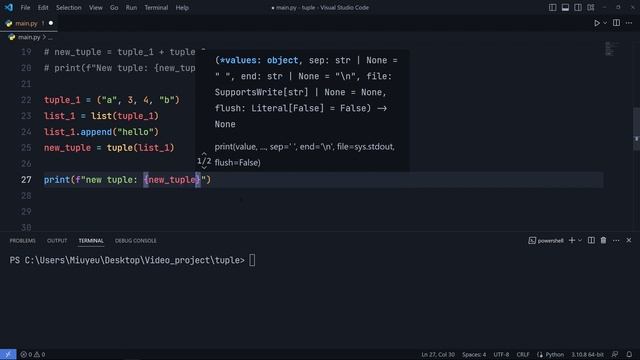Click main.py in the breadcrumb

(x=29, y=37)
